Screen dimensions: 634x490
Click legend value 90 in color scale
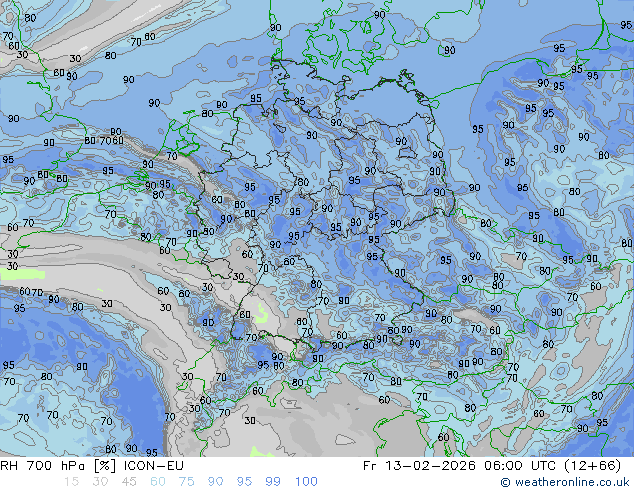[x=215, y=482]
